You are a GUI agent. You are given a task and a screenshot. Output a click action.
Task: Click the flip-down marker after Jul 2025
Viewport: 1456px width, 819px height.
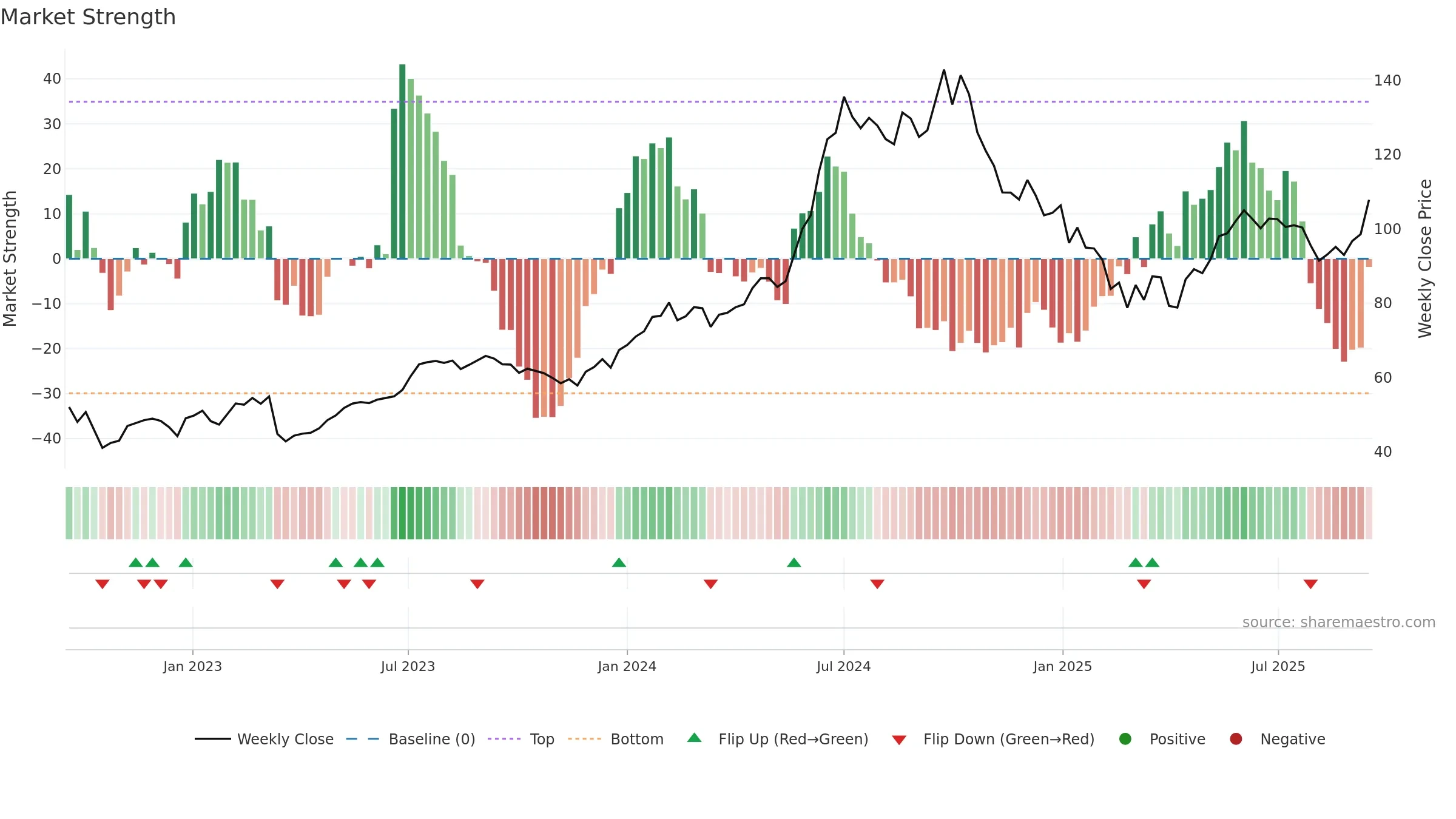[x=1310, y=584]
